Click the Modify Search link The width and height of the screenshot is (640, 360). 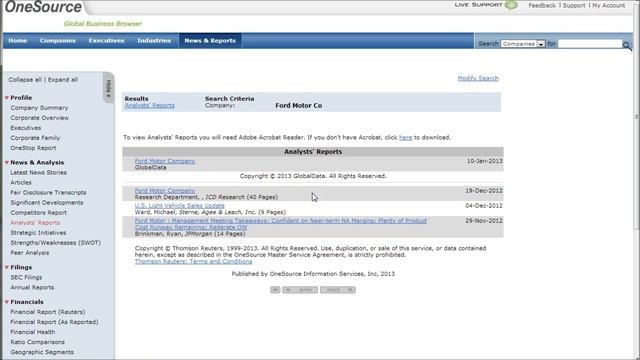[x=478, y=78]
